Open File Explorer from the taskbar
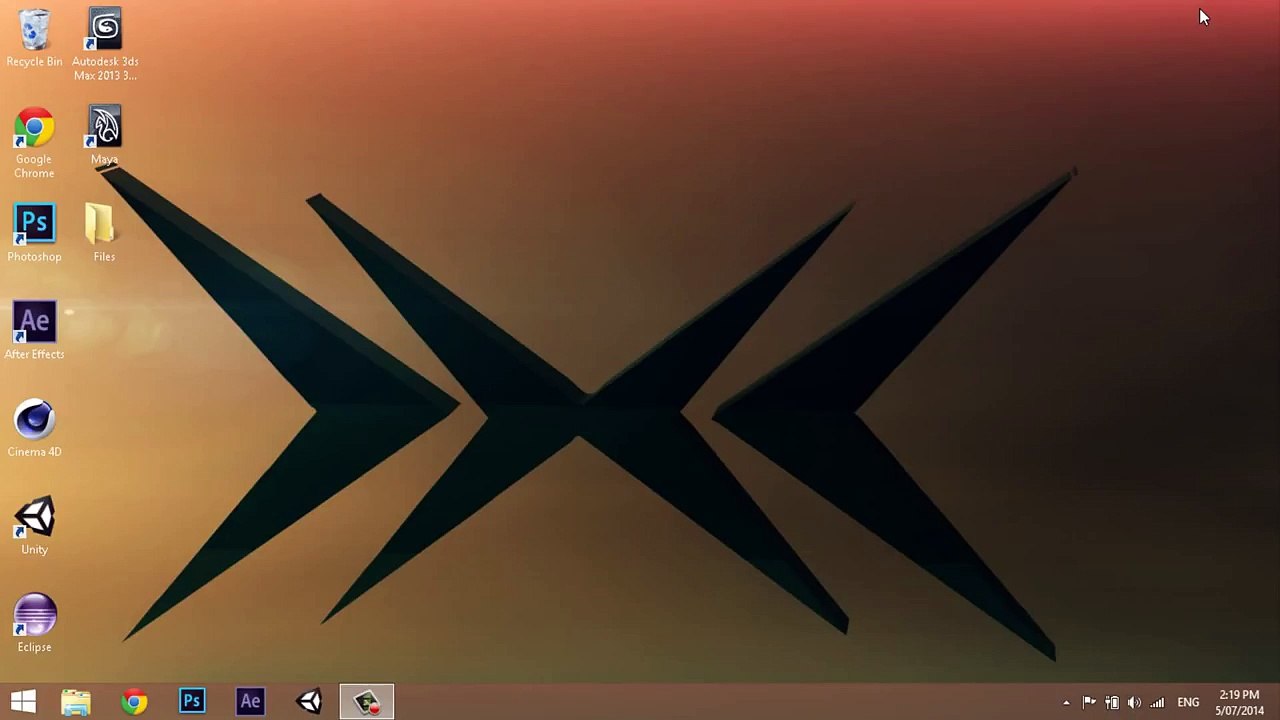This screenshot has width=1280, height=720. [76, 702]
